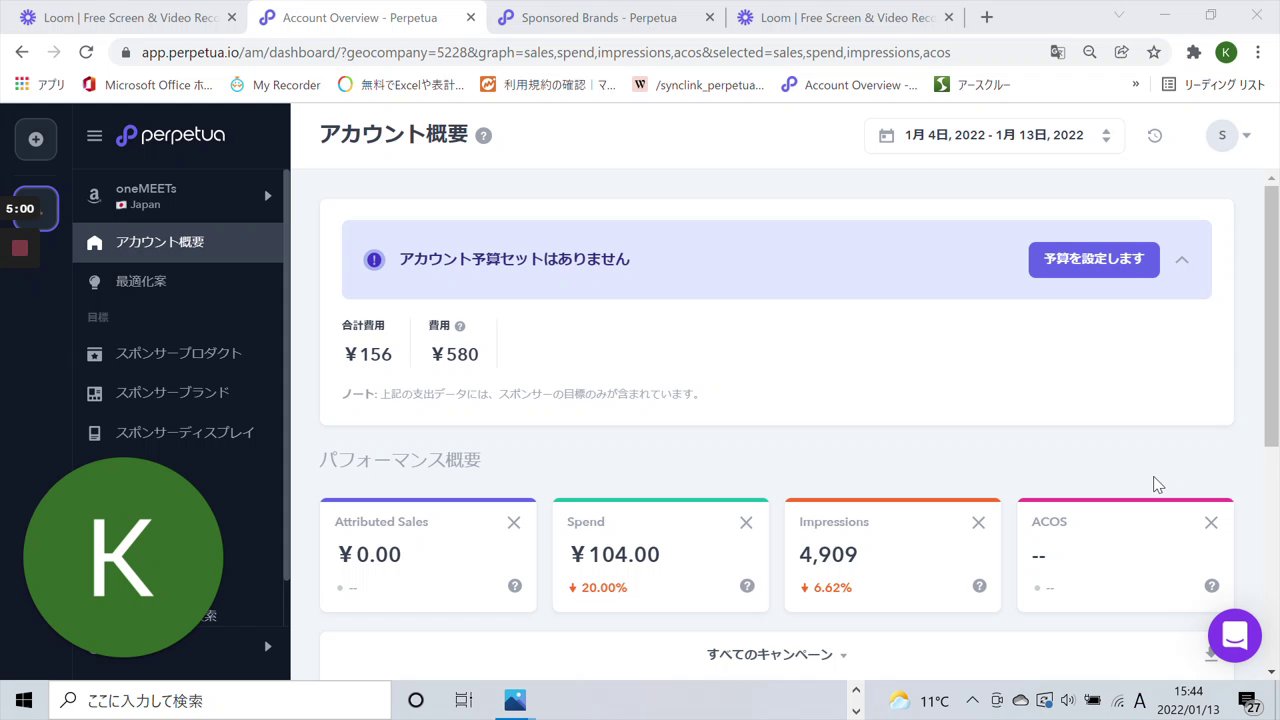Close the Account Overview - Perpetua tab
The width and height of the screenshot is (1280, 720).
(471, 18)
